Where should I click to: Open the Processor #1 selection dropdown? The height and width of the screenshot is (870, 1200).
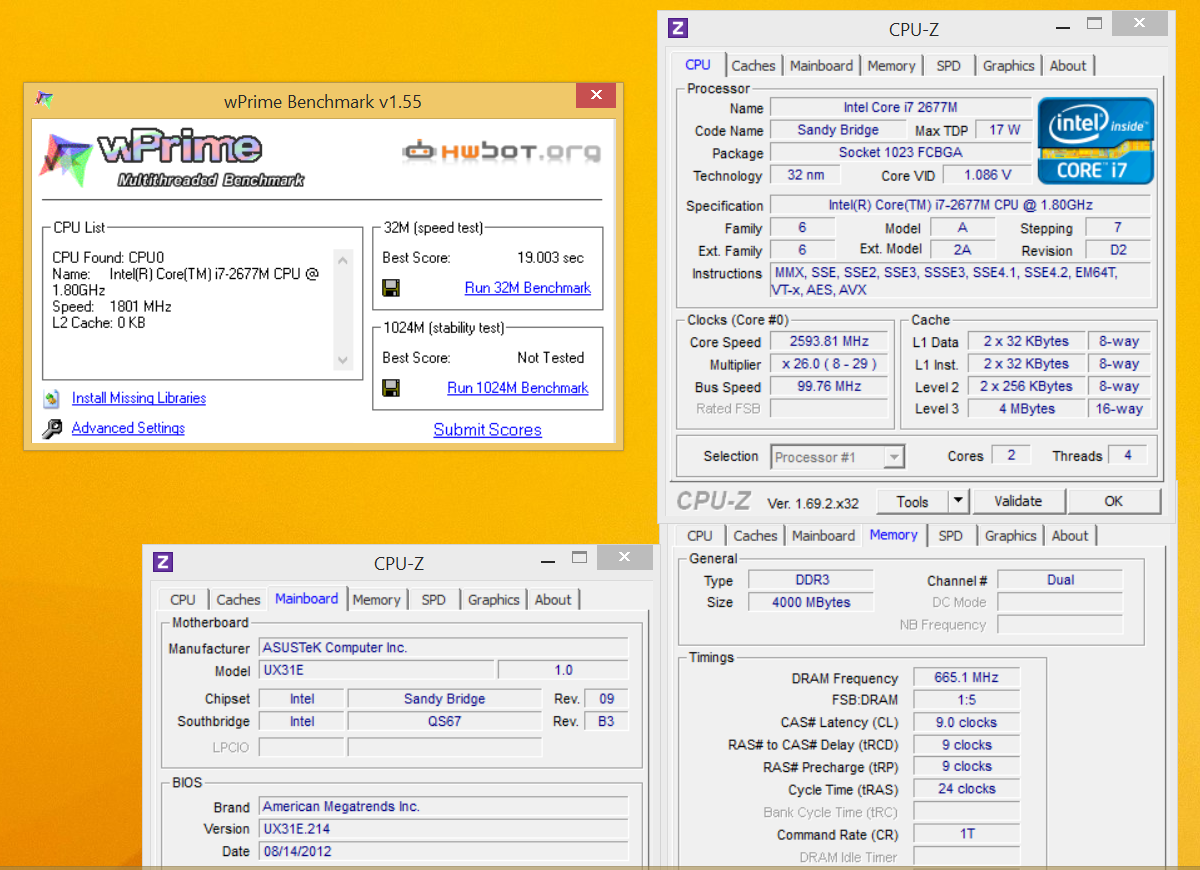pos(894,457)
